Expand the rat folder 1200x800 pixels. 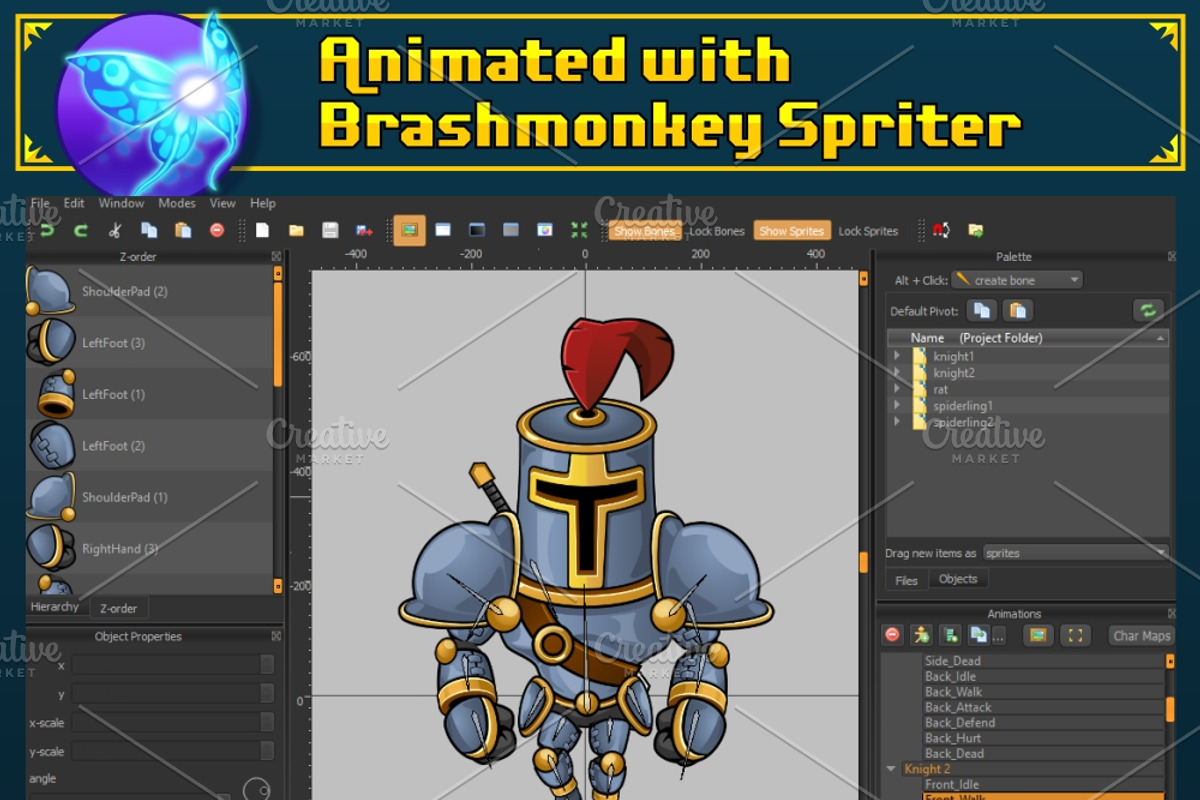(x=897, y=389)
